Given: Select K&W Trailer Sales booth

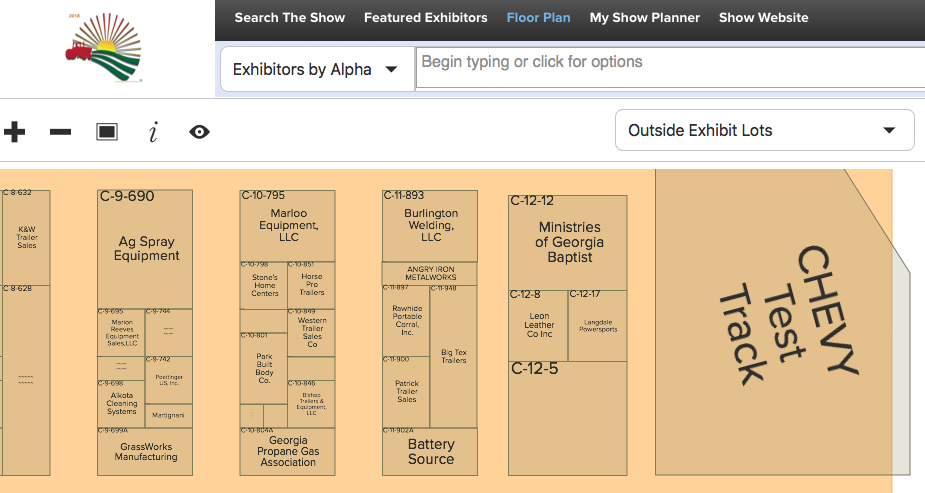Looking at the screenshot, I should 26,238.
